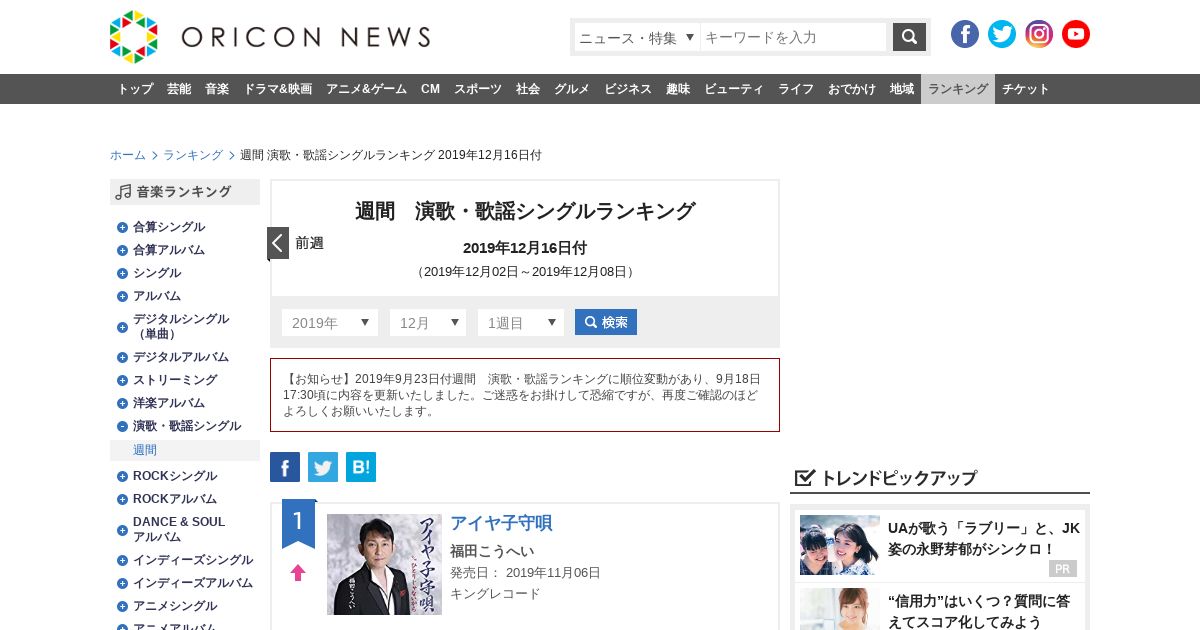Click 前週 previous week label
Viewport: 1200px width, 630px height.
coord(309,243)
